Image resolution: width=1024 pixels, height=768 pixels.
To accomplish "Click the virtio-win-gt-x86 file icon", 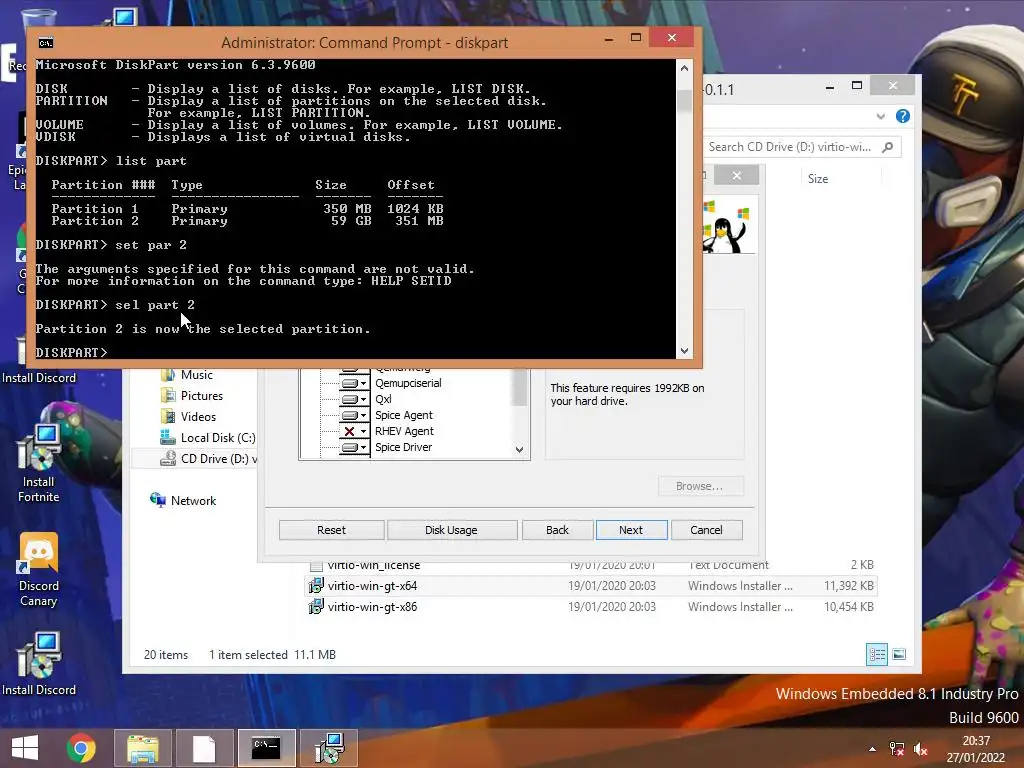I will pos(315,607).
